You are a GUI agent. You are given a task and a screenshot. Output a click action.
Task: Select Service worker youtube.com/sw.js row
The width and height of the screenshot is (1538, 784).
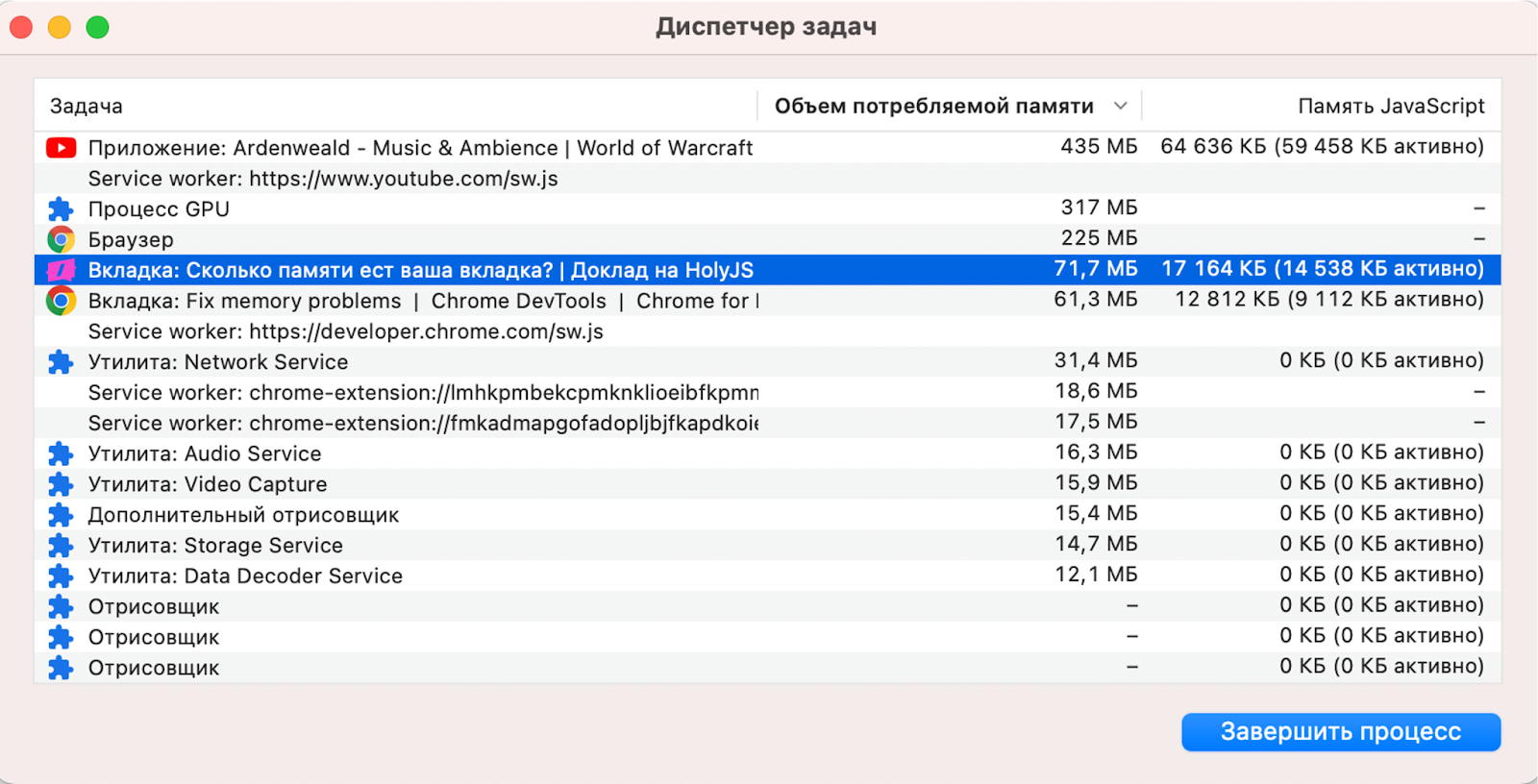click(x=767, y=178)
